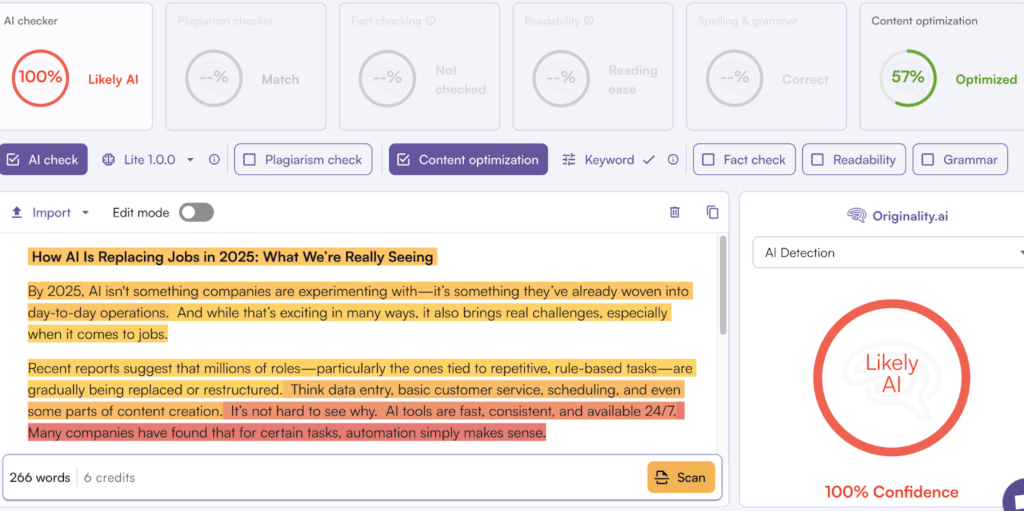Uncheck the AI check checkbox
The height and width of the screenshot is (511, 1024).
12,159
